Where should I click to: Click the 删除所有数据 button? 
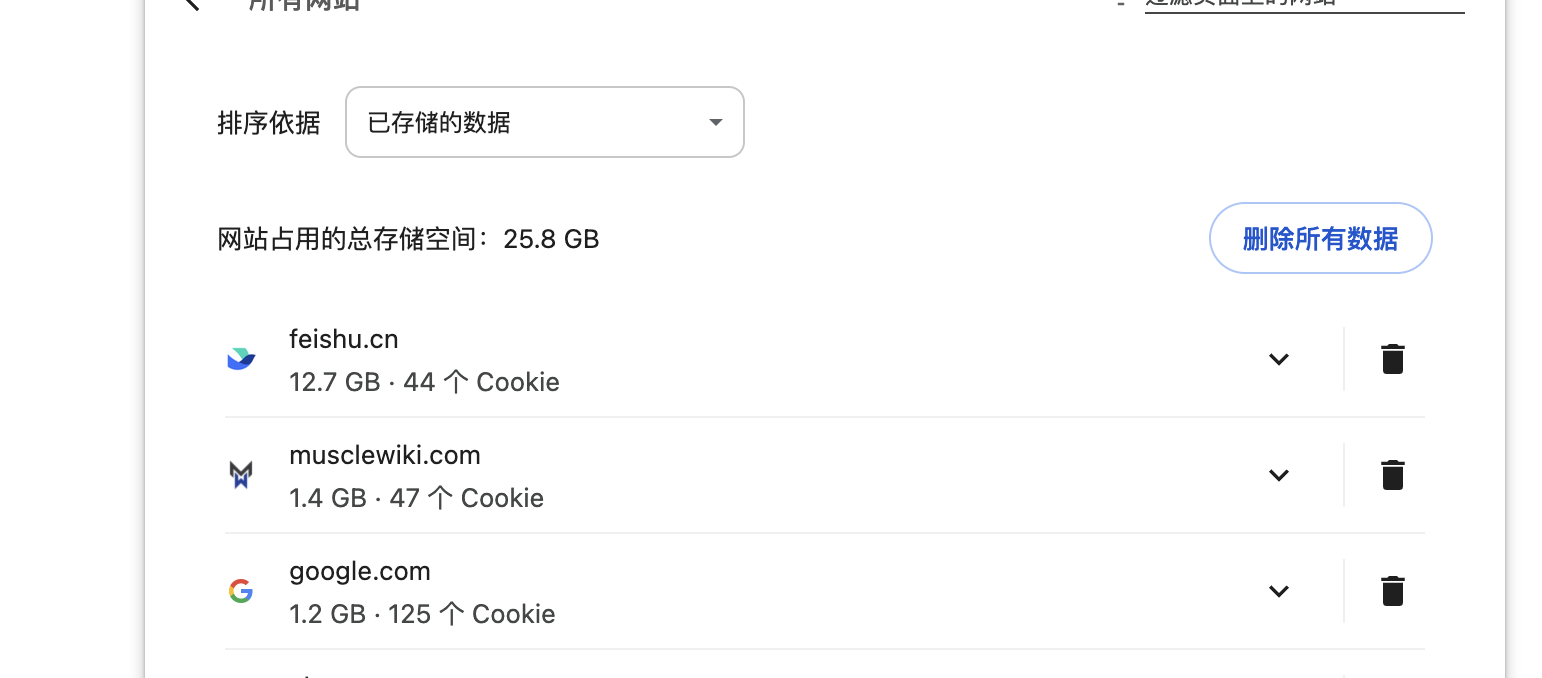[1320, 239]
